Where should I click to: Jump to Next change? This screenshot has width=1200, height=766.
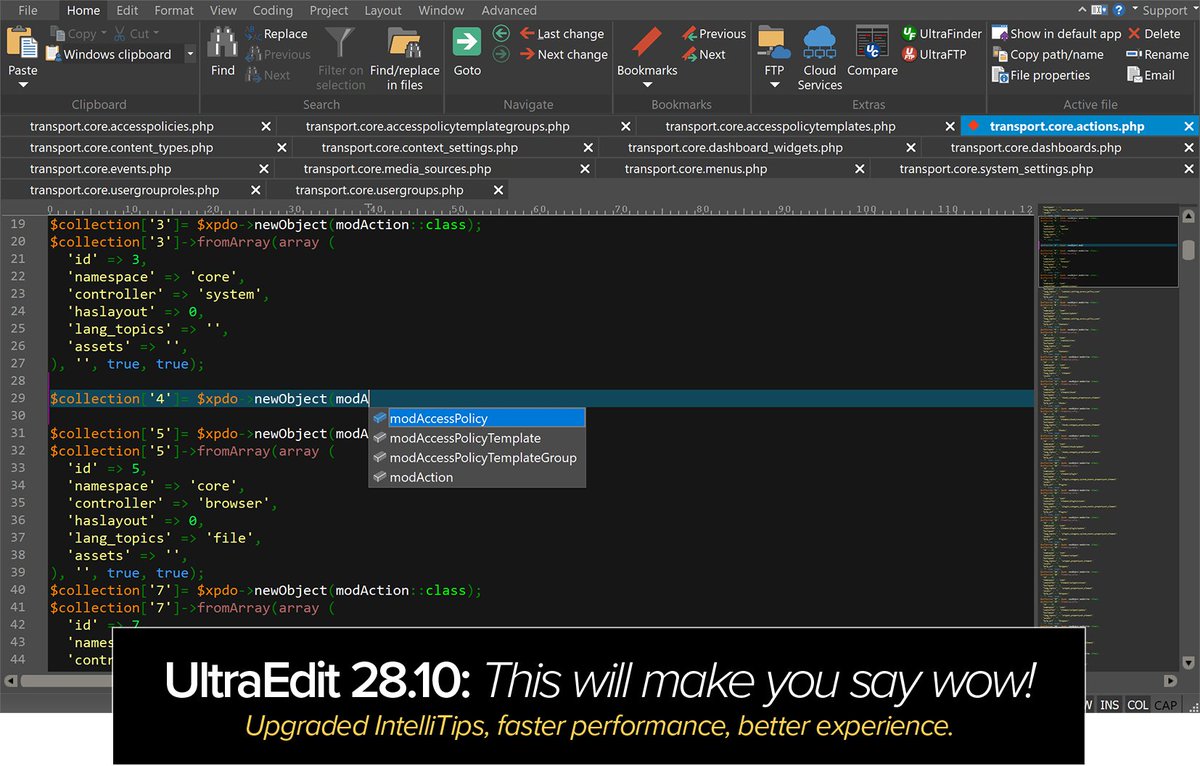pyautogui.click(x=563, y=54)
